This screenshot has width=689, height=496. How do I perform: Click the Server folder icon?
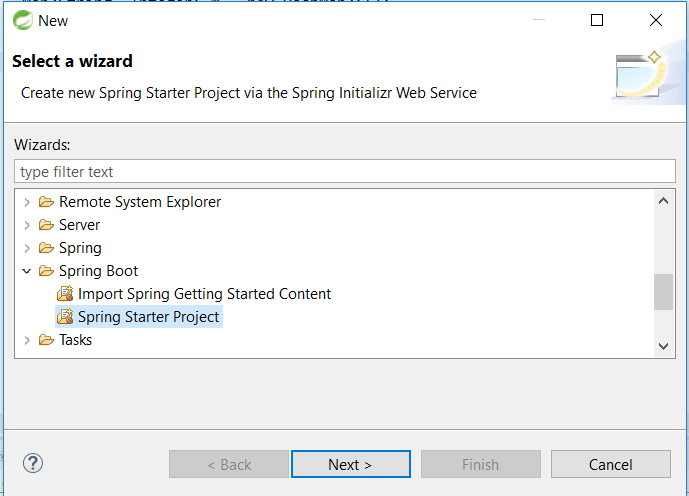pos(46,225)
